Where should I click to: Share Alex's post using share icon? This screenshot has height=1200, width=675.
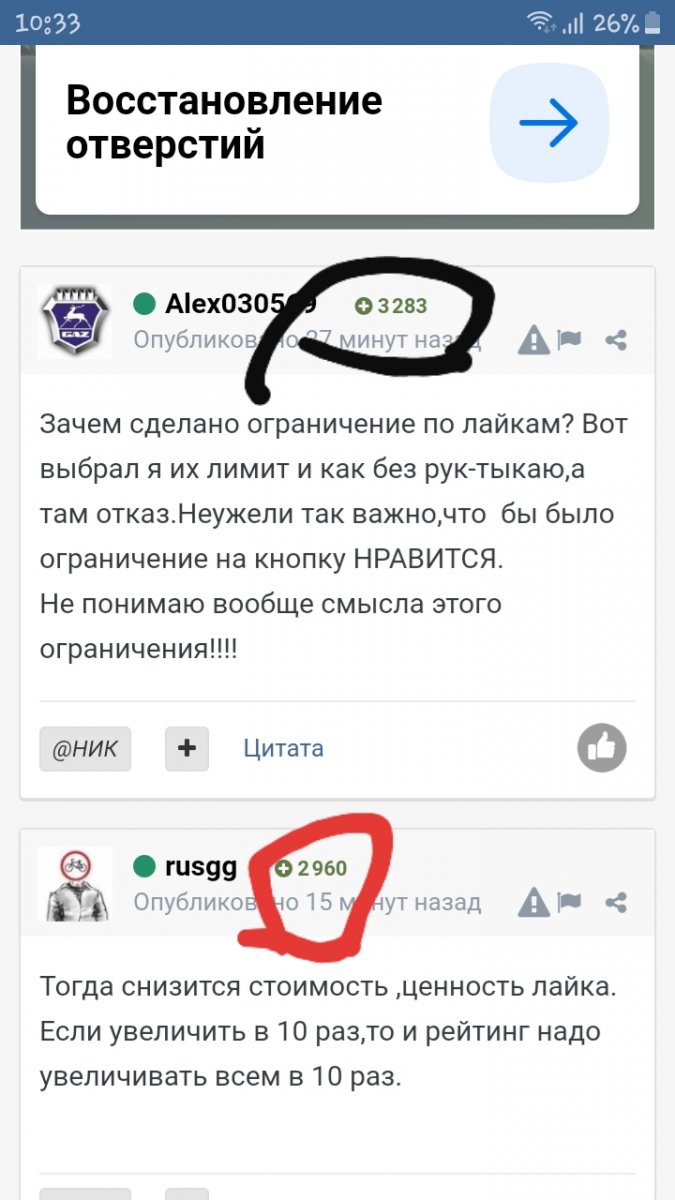616,341
